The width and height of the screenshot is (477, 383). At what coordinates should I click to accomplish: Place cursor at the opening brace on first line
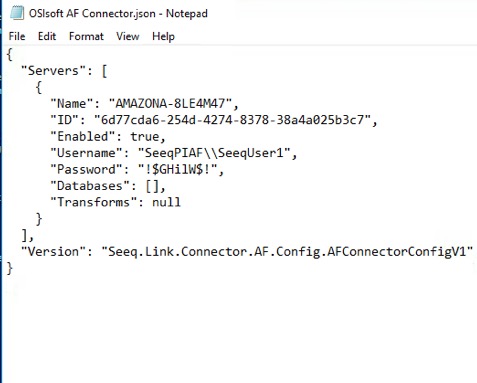click(x=10, y=54)
